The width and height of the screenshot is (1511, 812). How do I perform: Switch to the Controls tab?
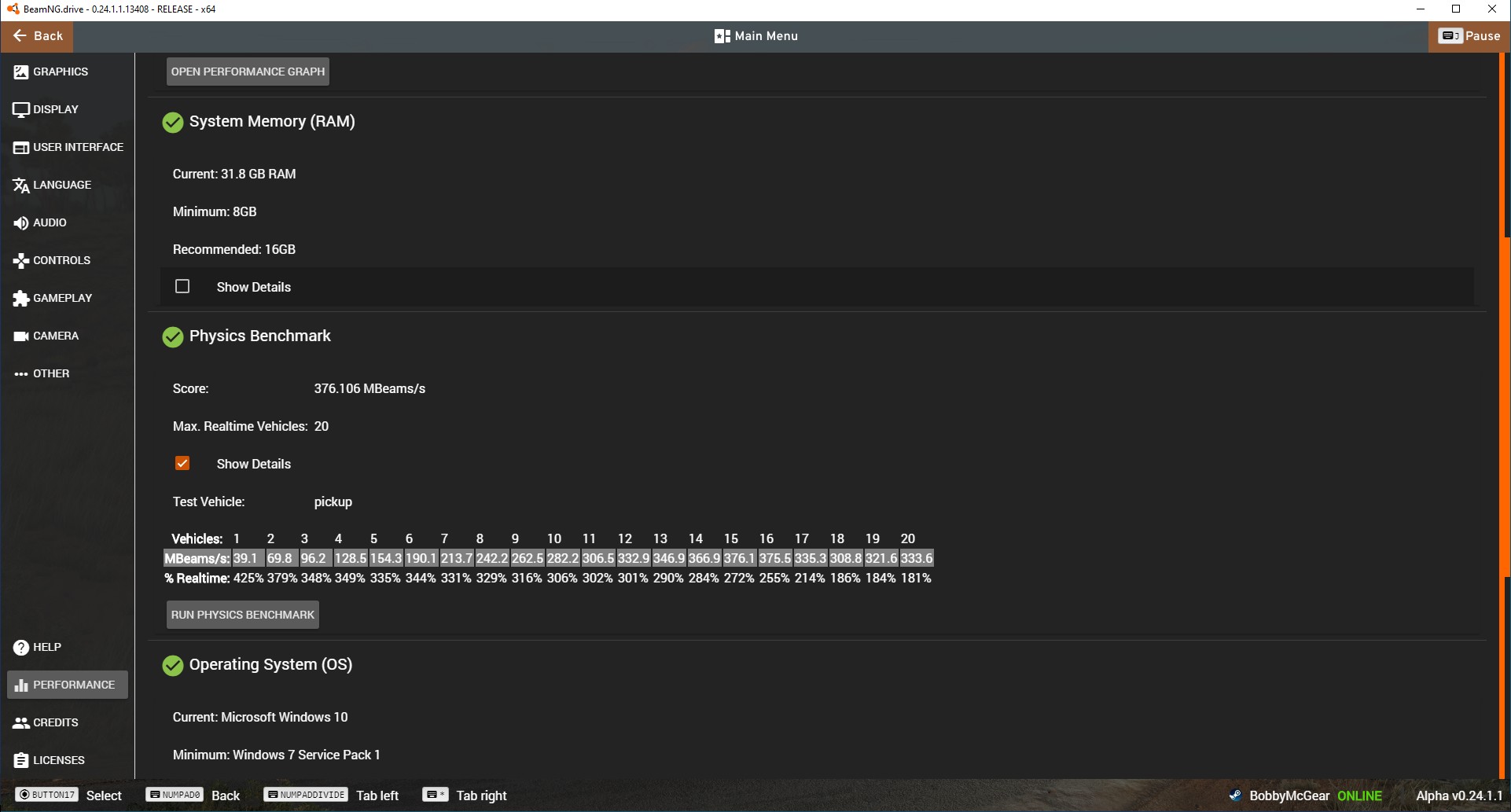68,261
